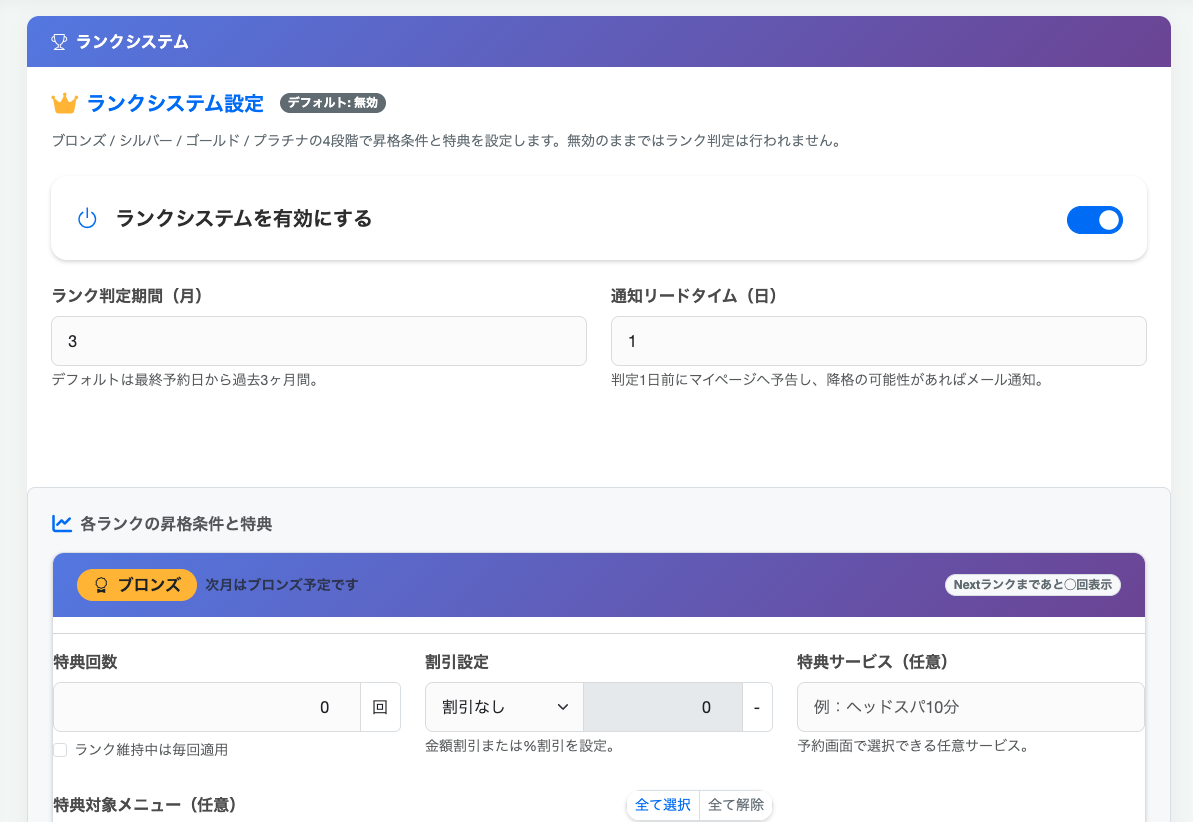This screenshot has width=1193, height=822.
Task: Click the デフォルト: 無効 badge
Action: point(332,102)
